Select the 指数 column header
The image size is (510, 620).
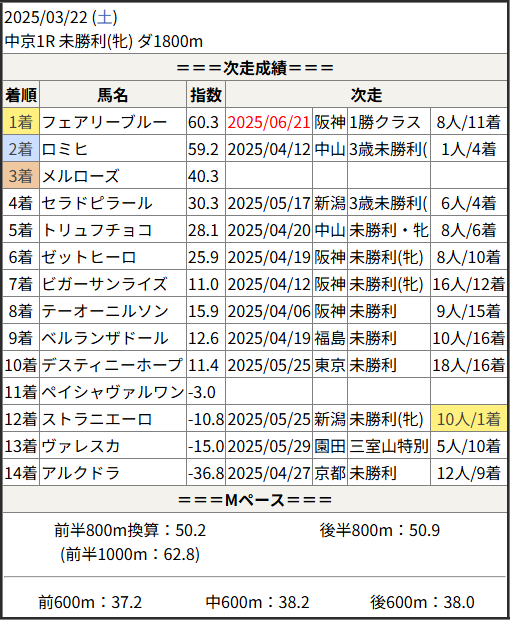pos(206,95)
